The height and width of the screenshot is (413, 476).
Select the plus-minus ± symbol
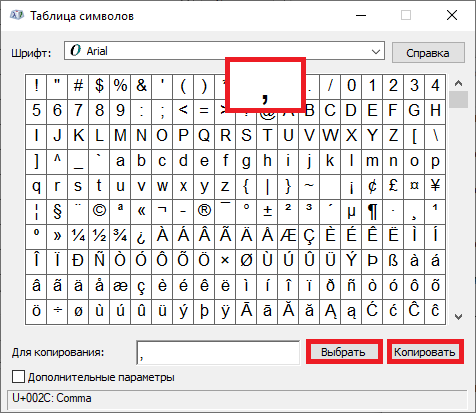[267, 212]
